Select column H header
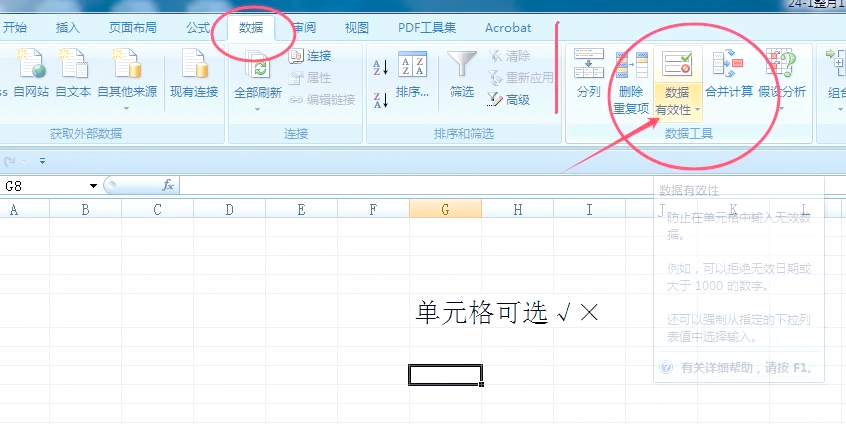This screenshot has height=424, width=846. pos(517,209)
